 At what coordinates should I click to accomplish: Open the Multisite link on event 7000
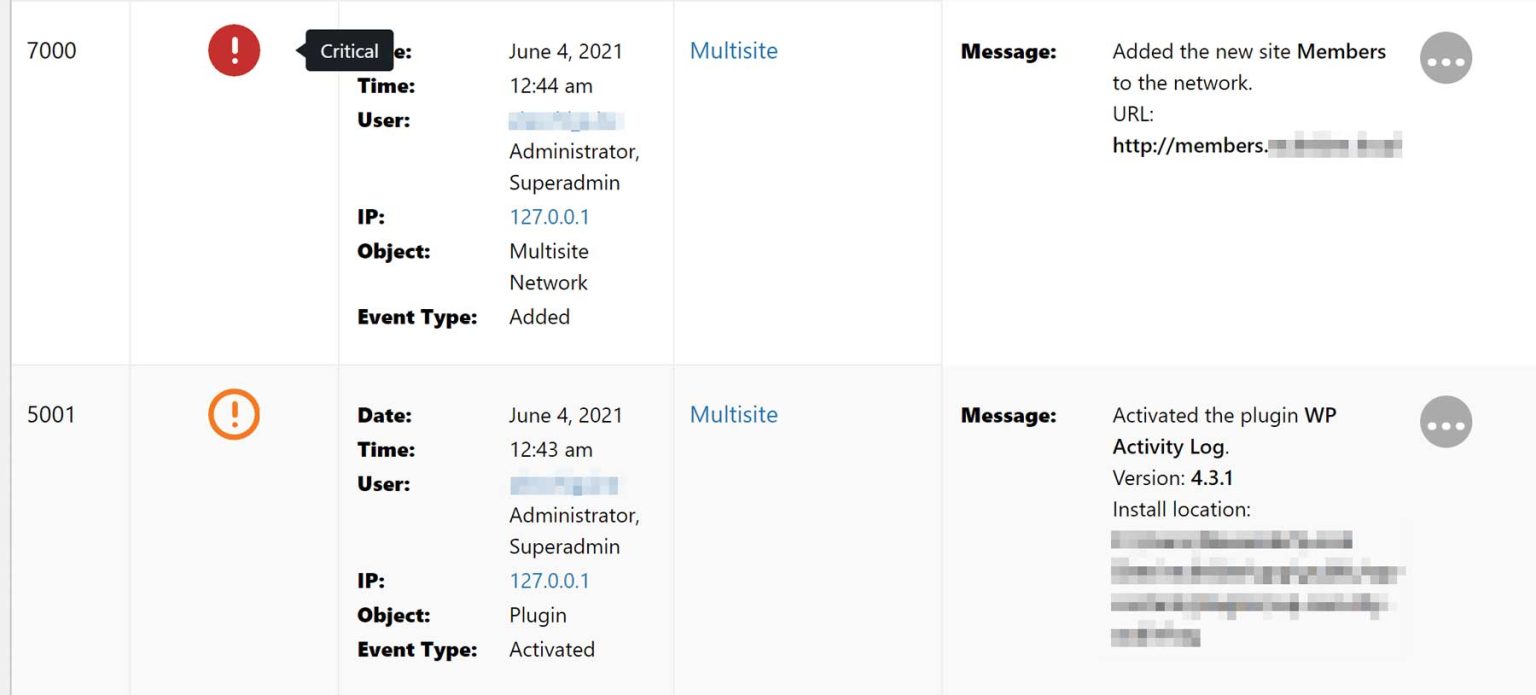734,50
